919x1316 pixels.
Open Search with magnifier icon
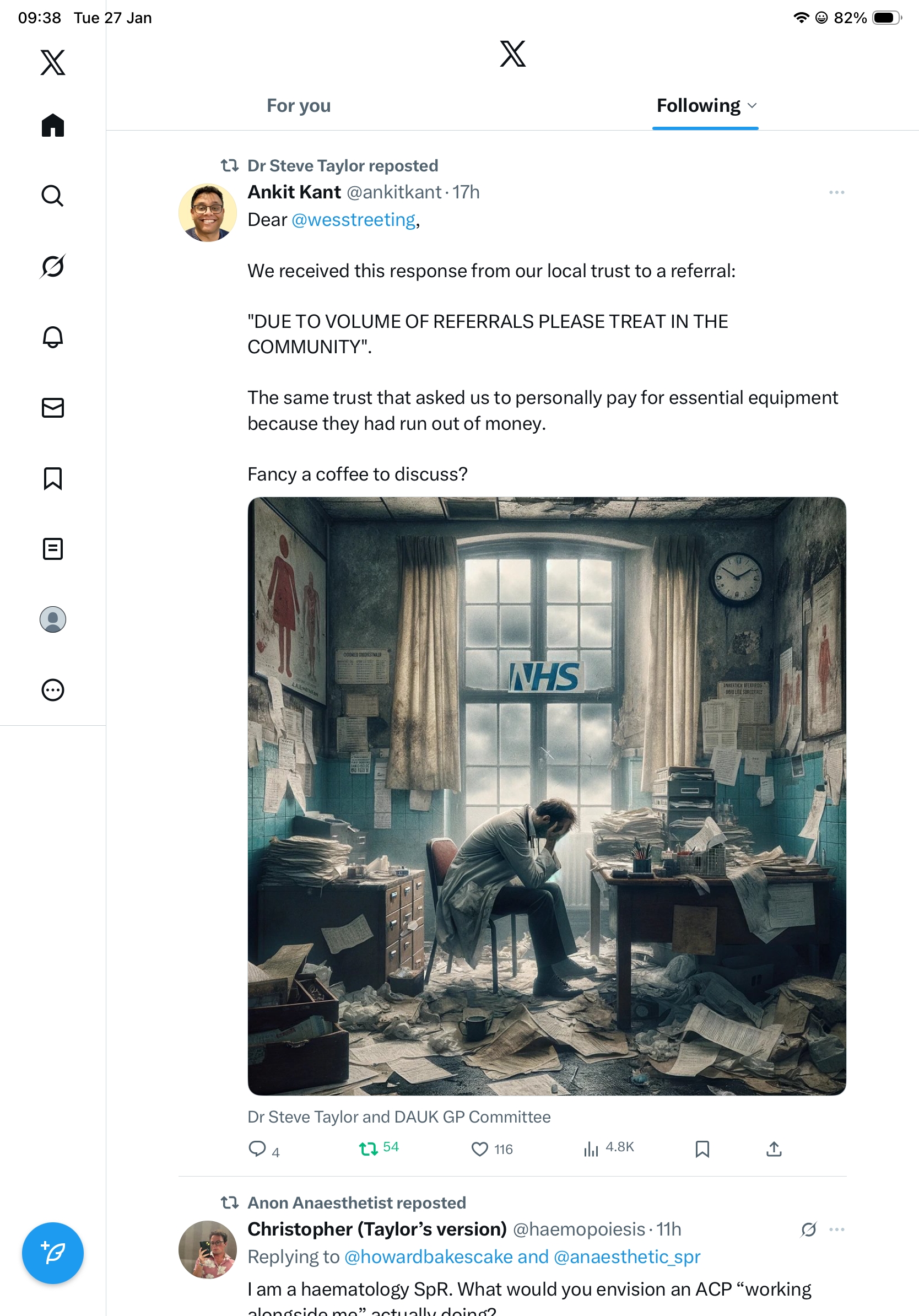[53, 196]
